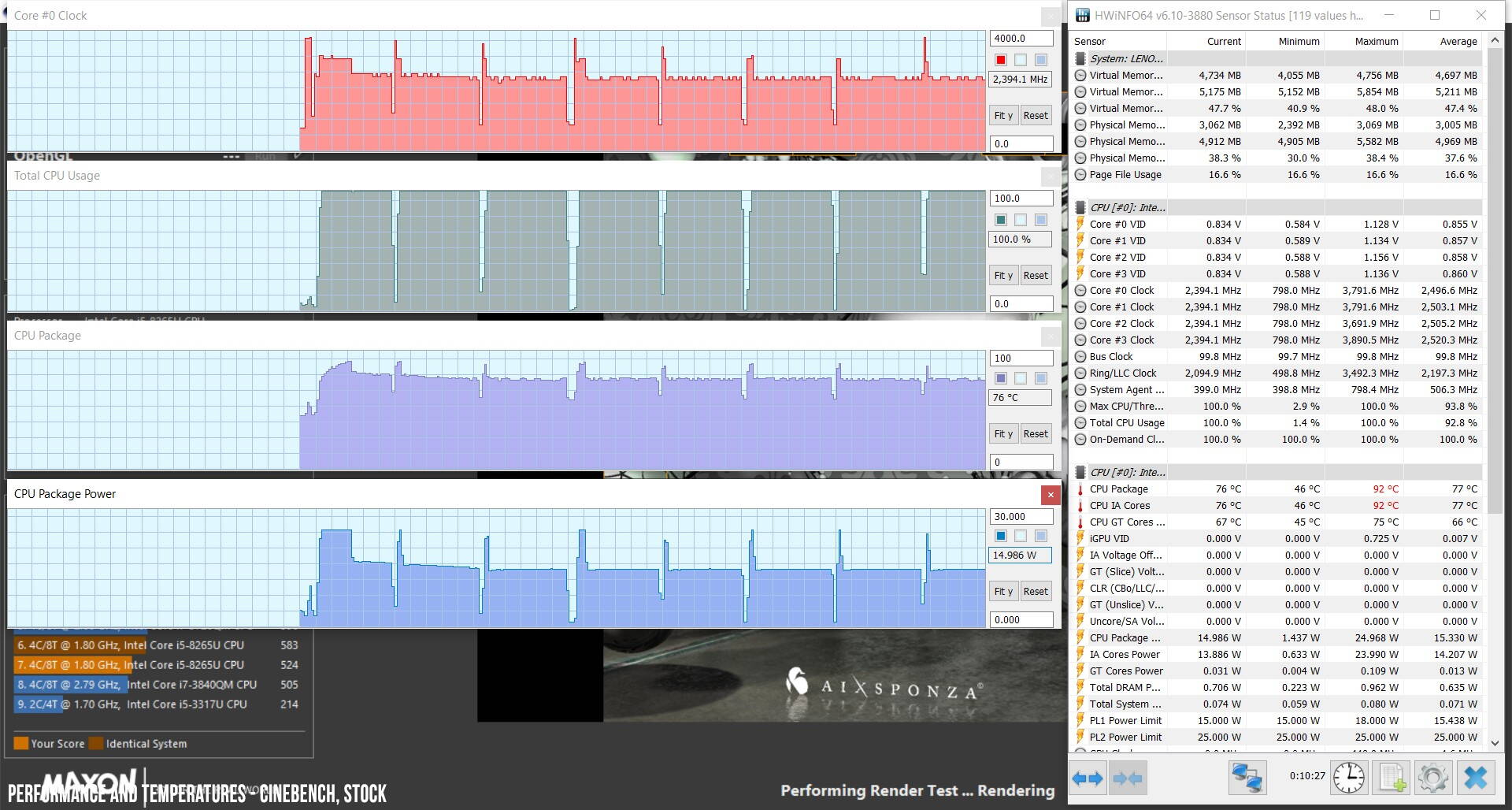Close the CPU Package Power graph window

[x=1051, y=494]
